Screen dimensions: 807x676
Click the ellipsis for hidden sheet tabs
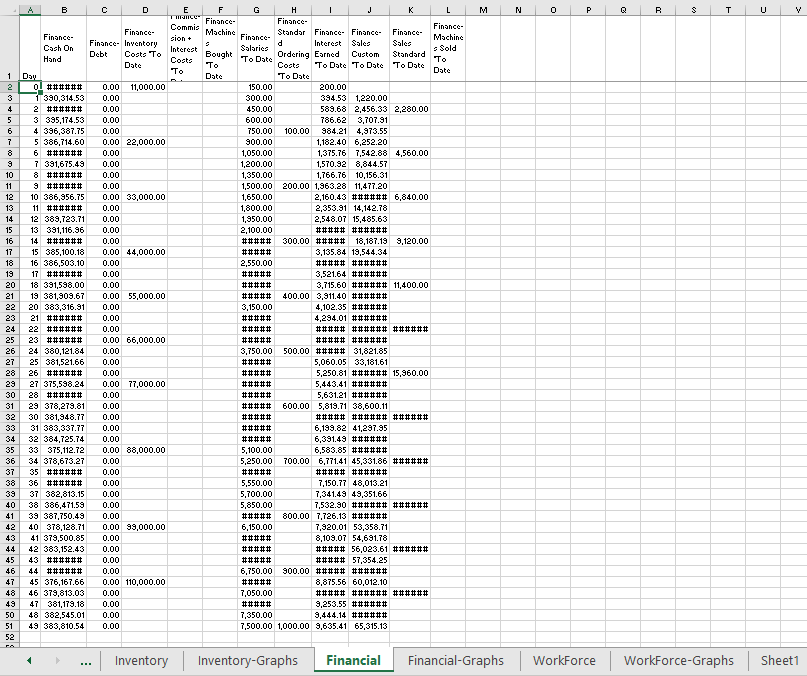tap(86, 661)
